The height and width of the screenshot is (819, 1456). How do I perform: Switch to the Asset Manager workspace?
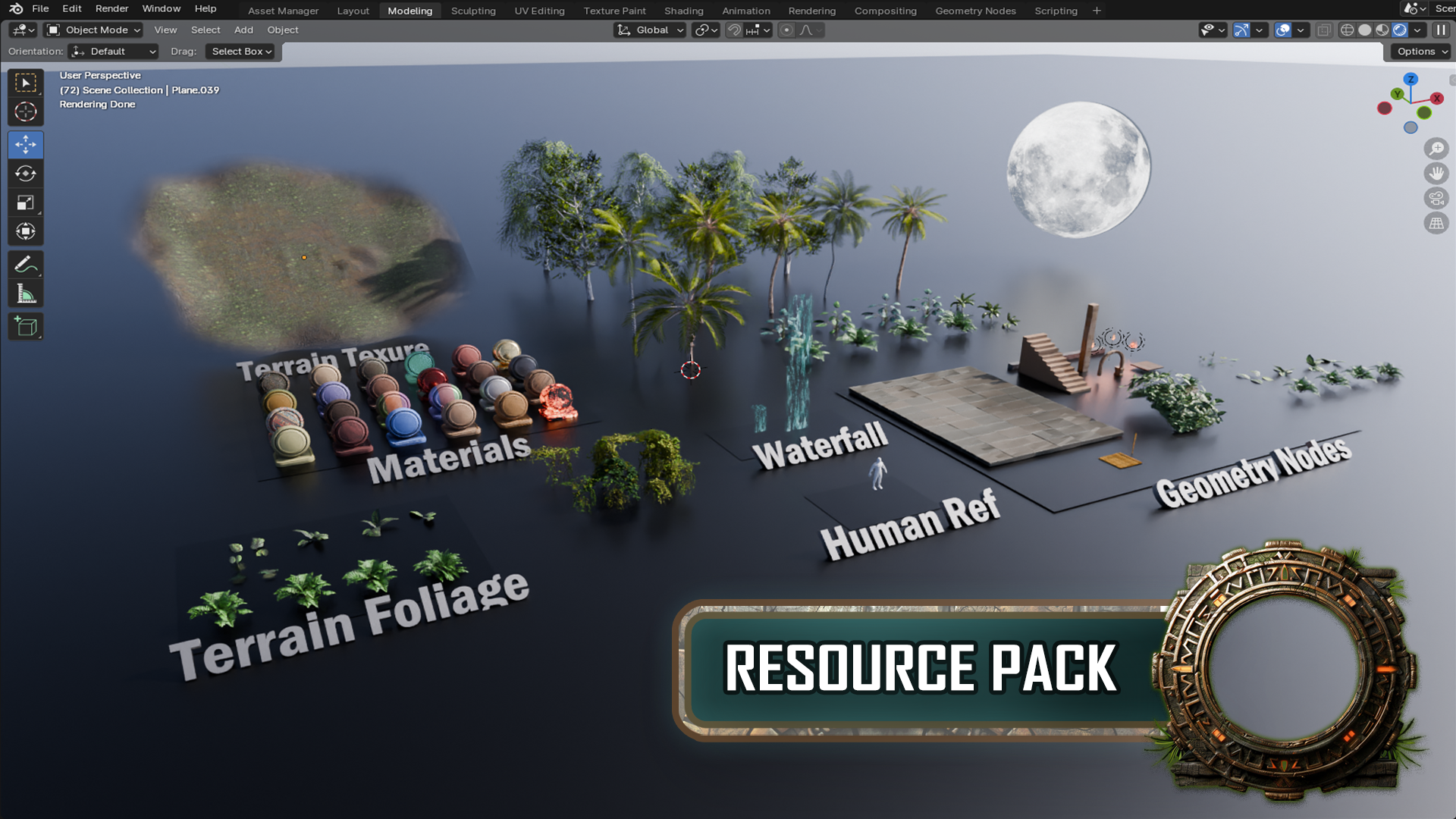click(x=284, y=11)
